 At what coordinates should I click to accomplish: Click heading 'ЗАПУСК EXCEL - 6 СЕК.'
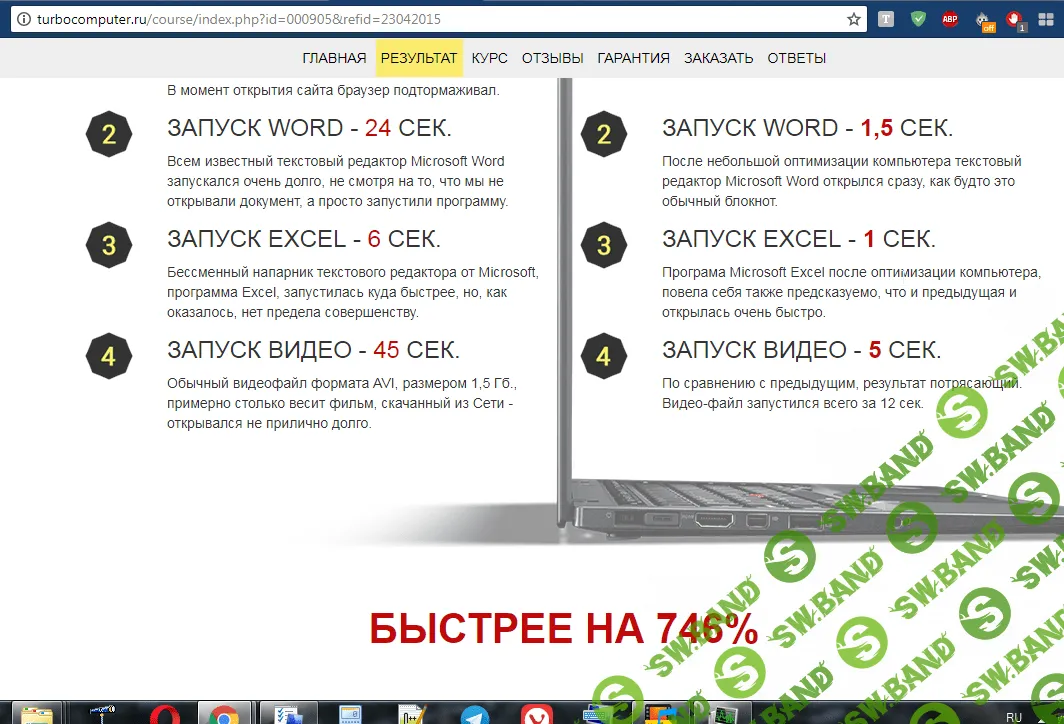(304, 239)
